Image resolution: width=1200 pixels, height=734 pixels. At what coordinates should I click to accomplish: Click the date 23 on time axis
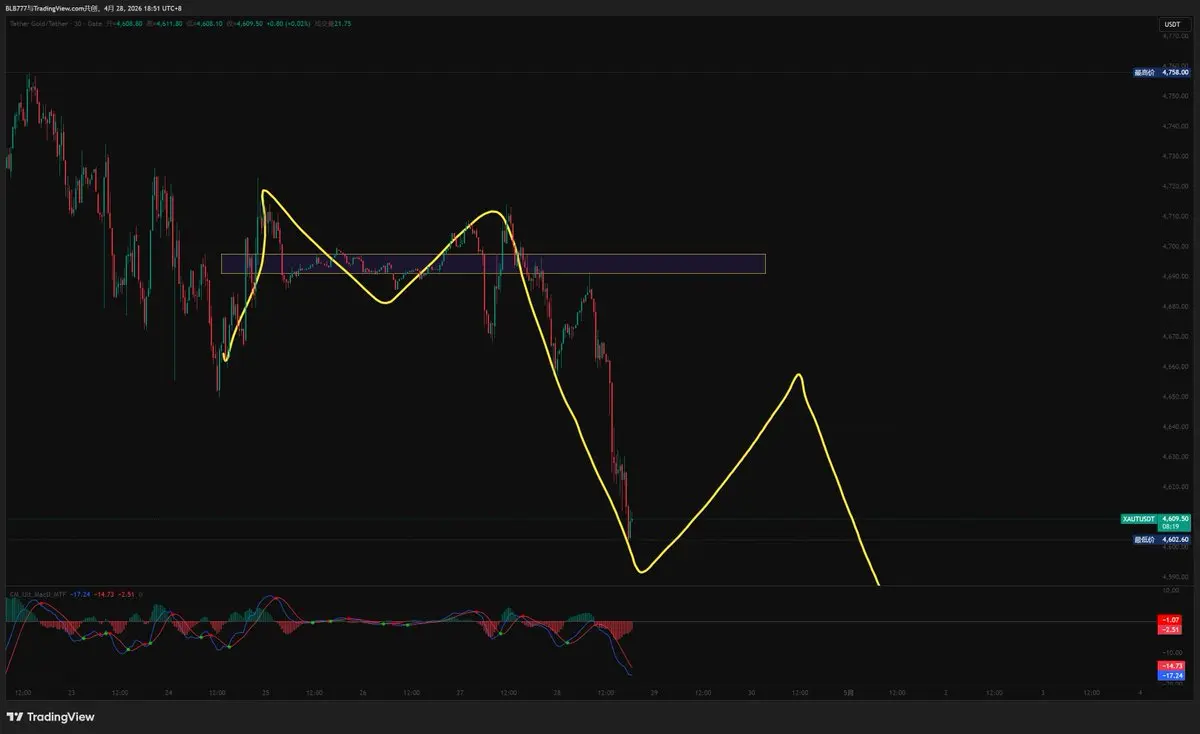(x=71, y=692)
